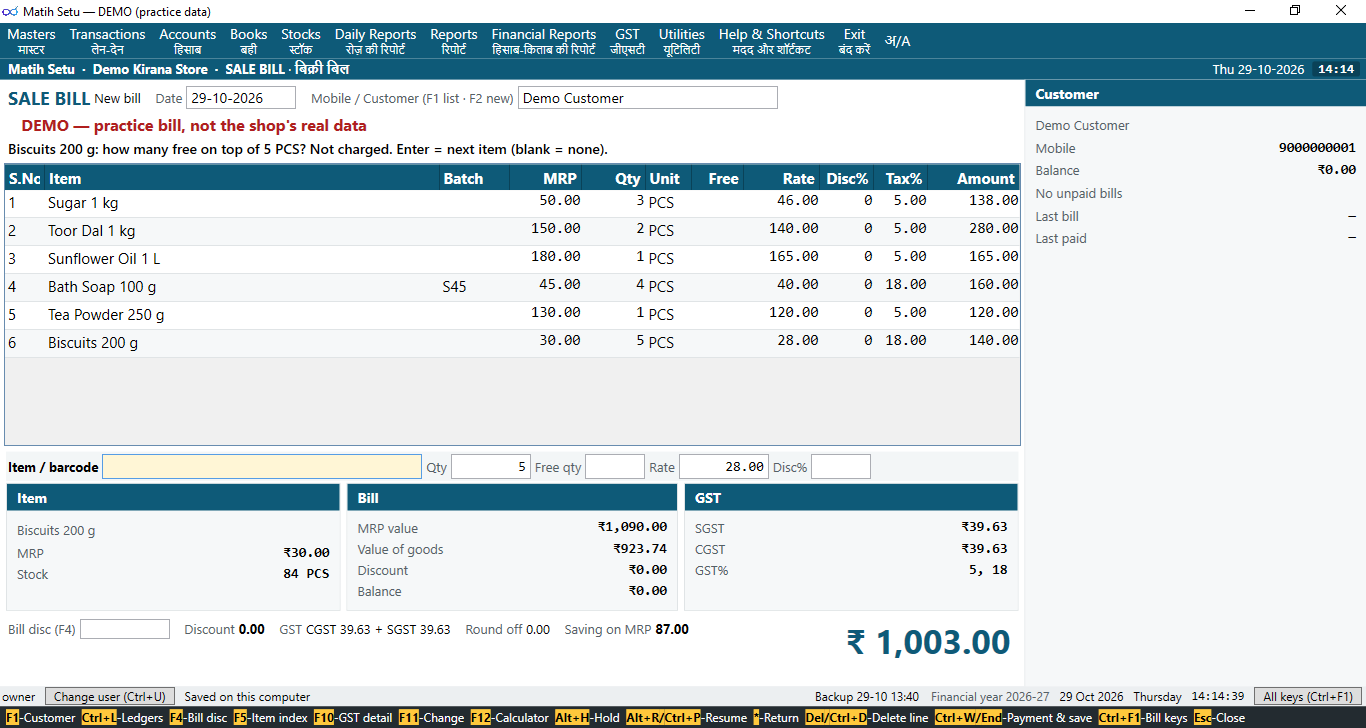Open the Accounts menu
Viewport: 1366px width, 728px height.
click(187, 41)
